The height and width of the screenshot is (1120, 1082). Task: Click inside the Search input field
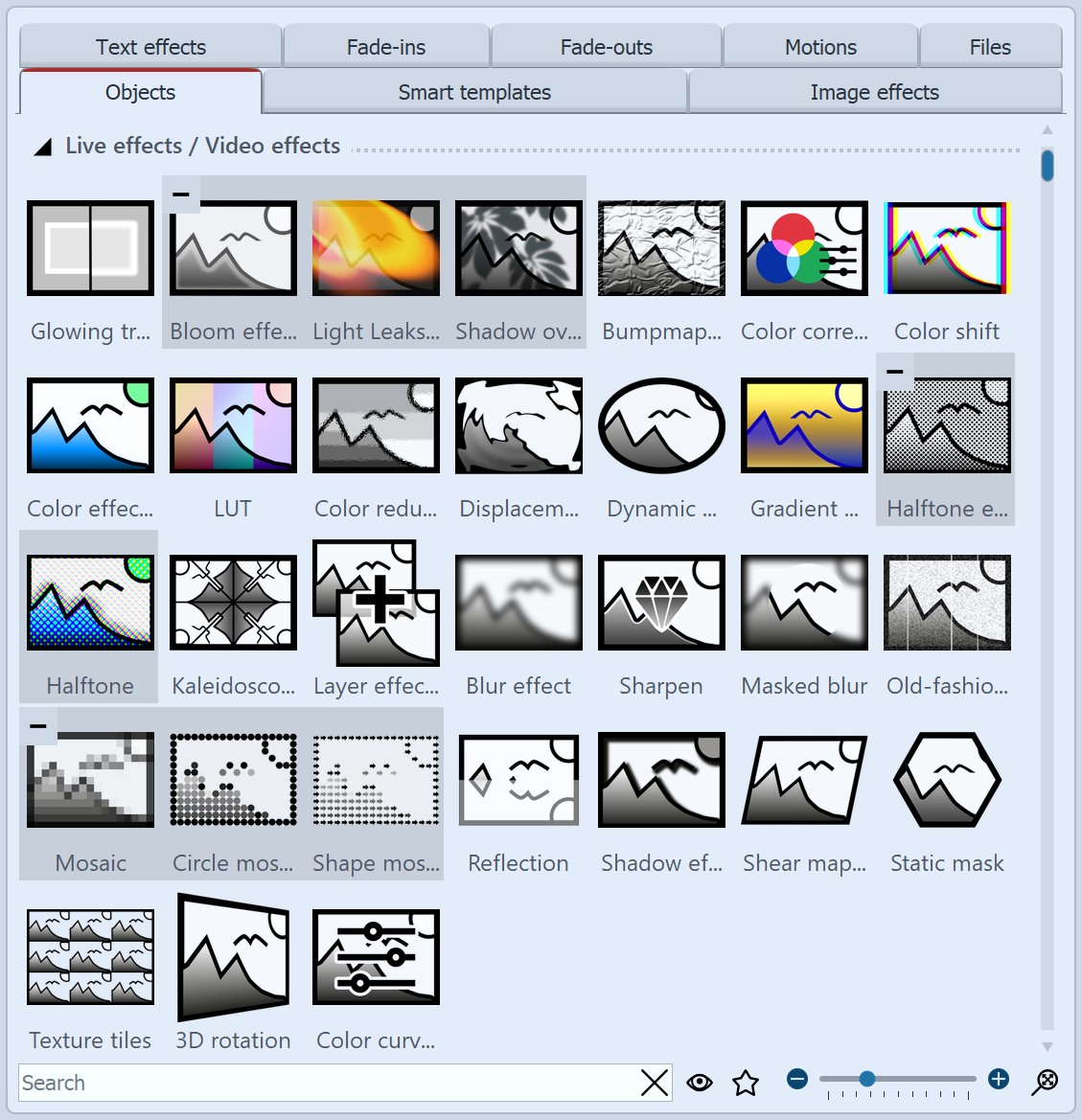click(288, 1083)
